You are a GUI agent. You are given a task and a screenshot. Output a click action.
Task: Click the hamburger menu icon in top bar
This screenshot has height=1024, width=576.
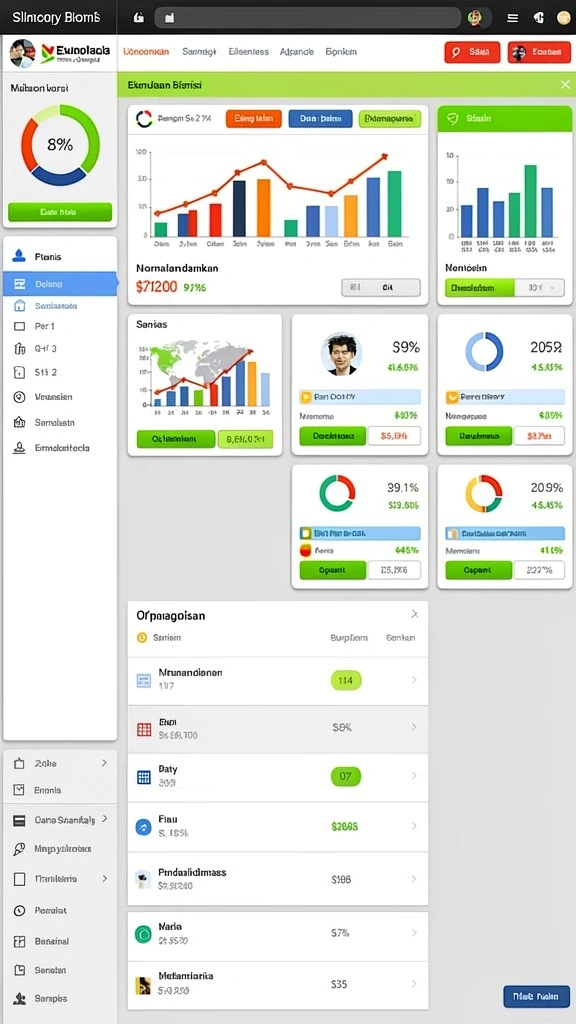pos(513,18)
